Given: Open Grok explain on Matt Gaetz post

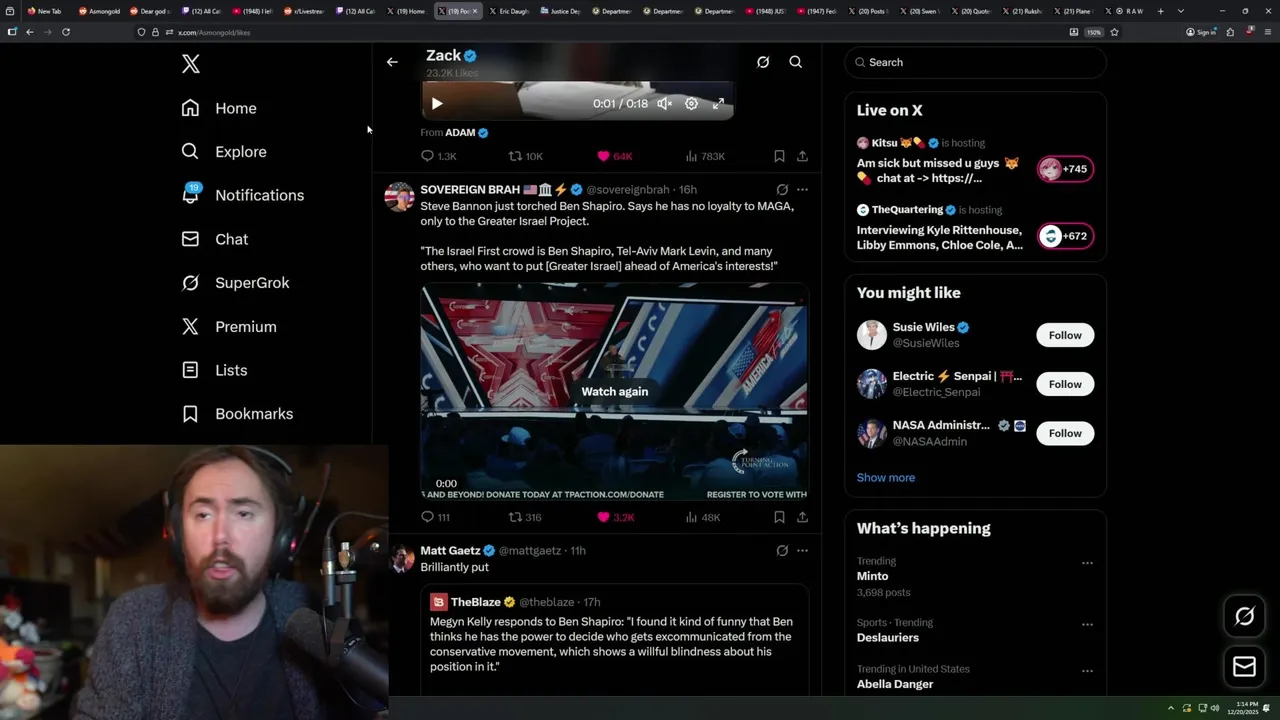Looking at the screenshot, I should [782, 550].
